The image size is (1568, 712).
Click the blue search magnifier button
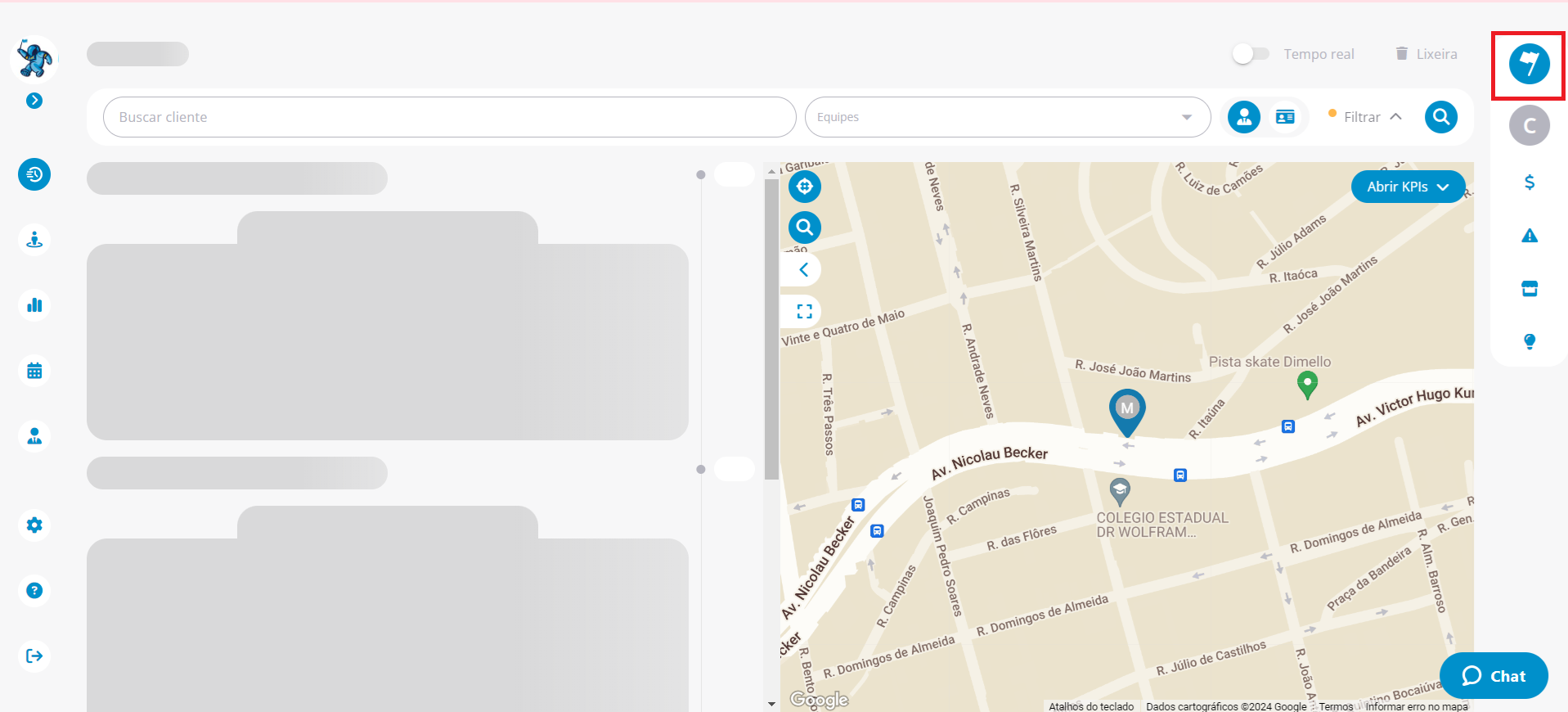point(1441,117)
